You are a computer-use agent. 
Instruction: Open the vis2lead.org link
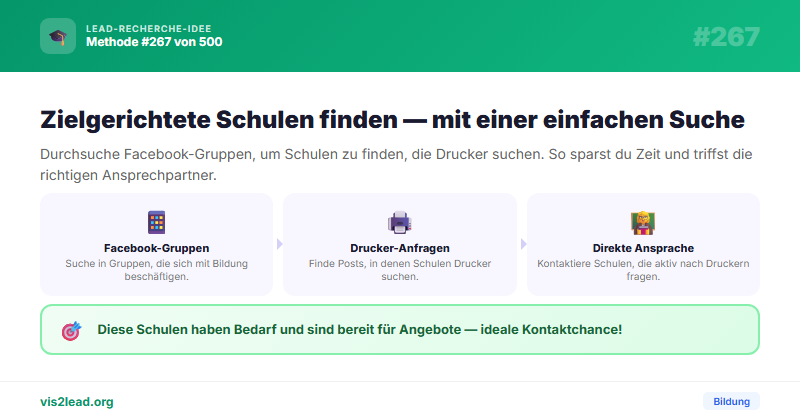pos(77,402)
